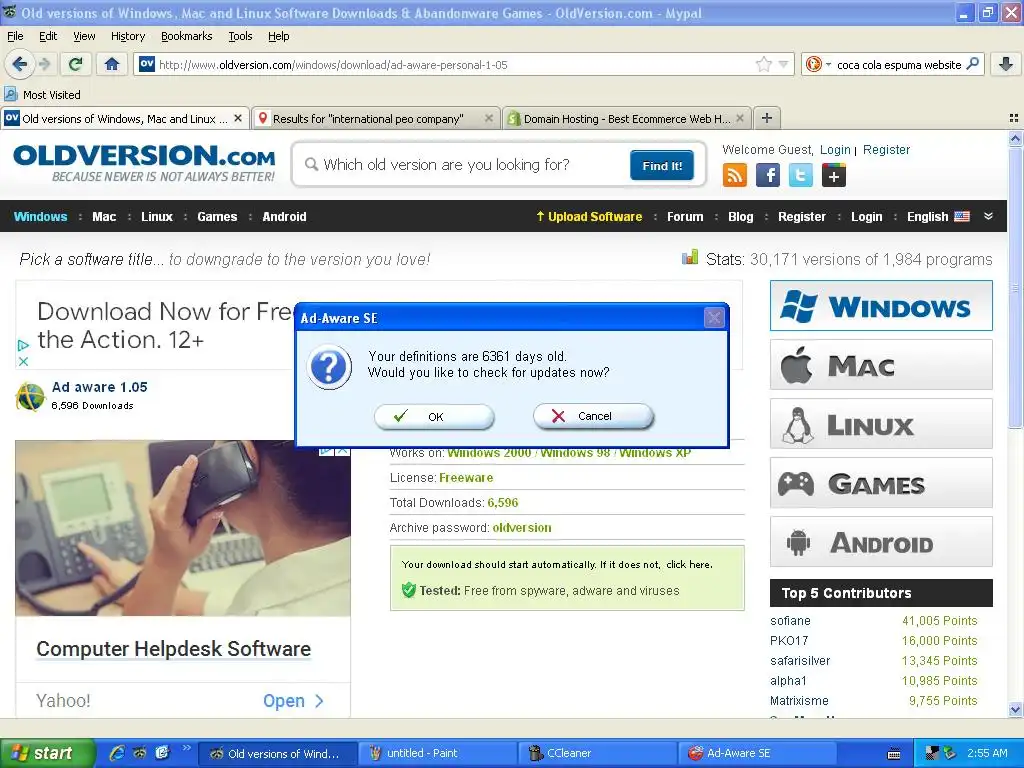Click the scrollbar down arrow
The width and height of the screenshot is (1024, 768).
pyautogui.click(x=1015, y=709)
